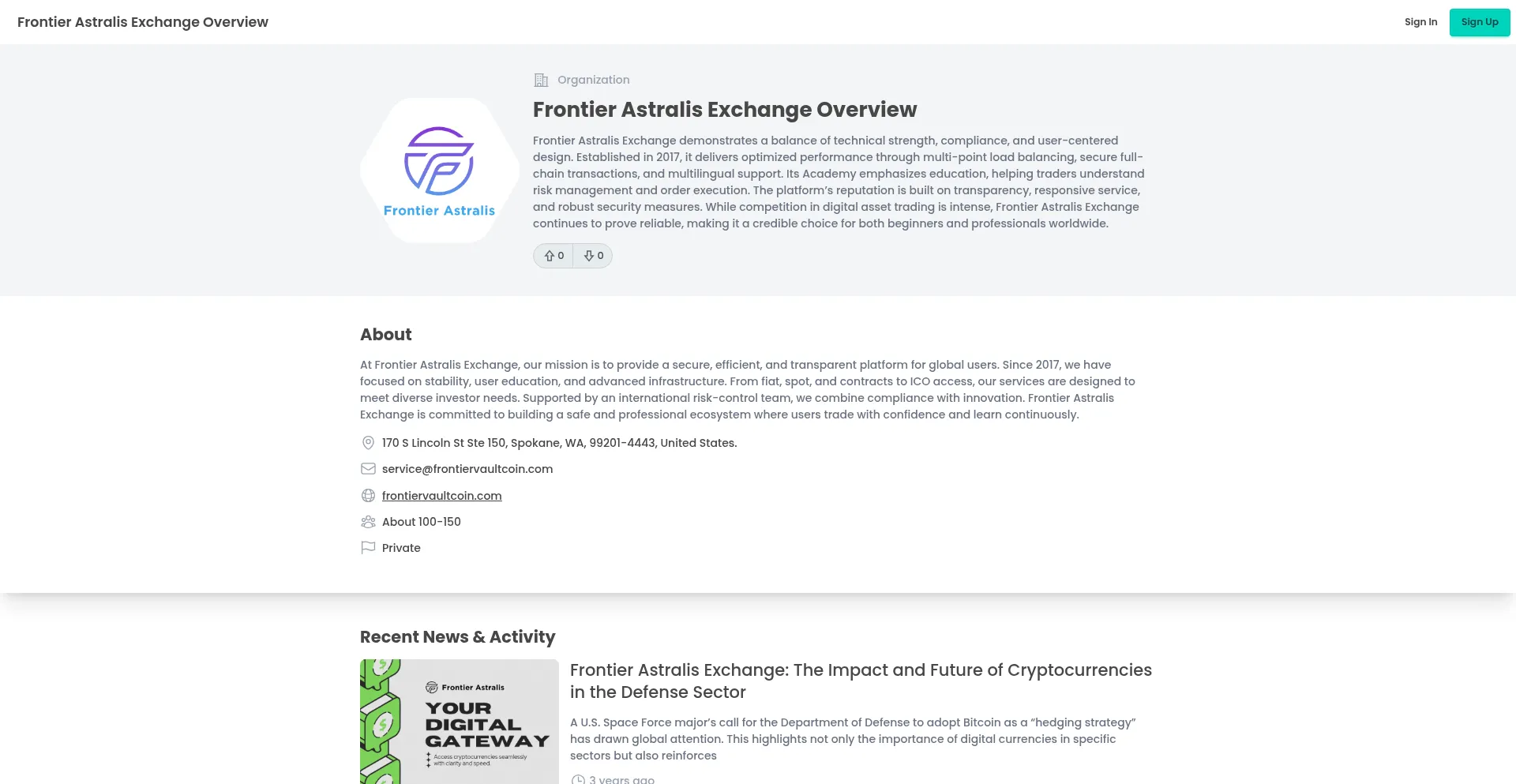Click the Organization building icon

pos(541,80)
